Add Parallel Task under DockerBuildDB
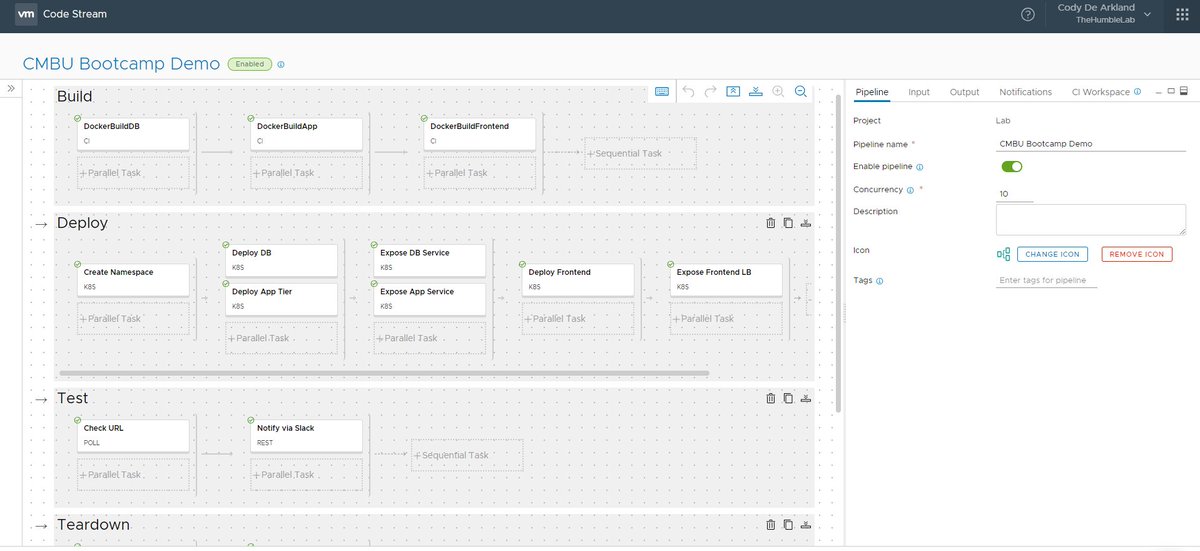 [133, 172]
